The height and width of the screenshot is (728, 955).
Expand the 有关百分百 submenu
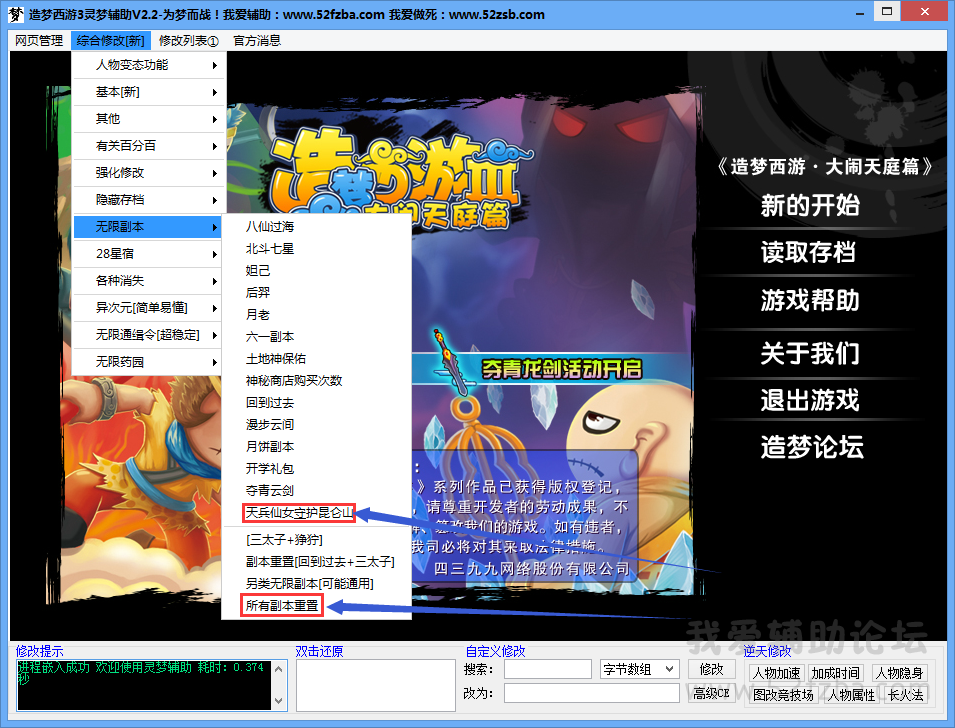pyautogui.click(x=149, y=146)
